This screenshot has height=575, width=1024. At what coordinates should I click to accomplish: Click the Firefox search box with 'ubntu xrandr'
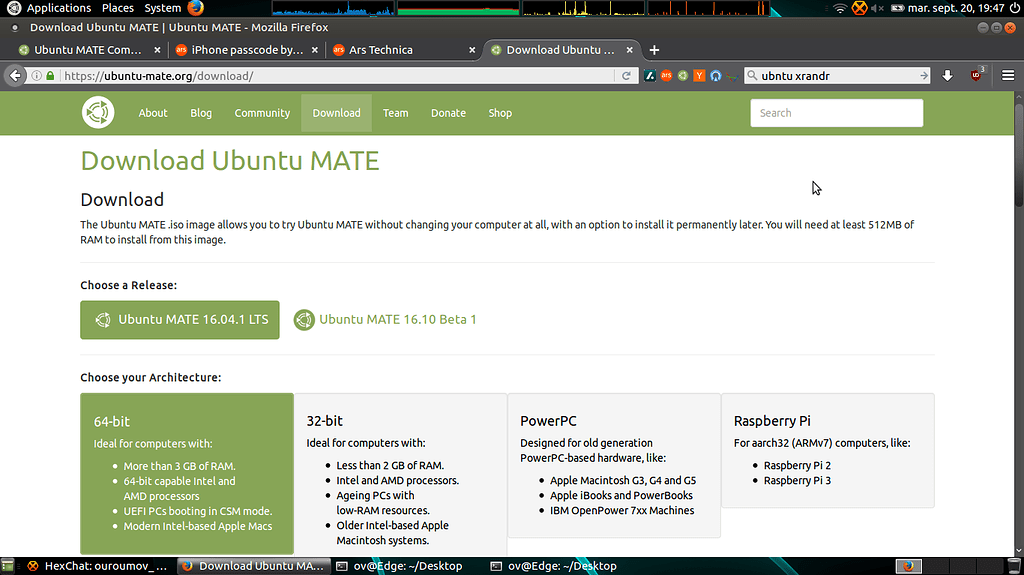(x=839, y=76)
